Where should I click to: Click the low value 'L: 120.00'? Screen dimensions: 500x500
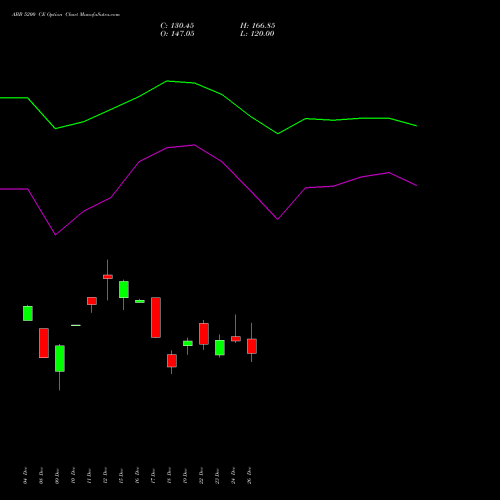click(x=257, y=34)
